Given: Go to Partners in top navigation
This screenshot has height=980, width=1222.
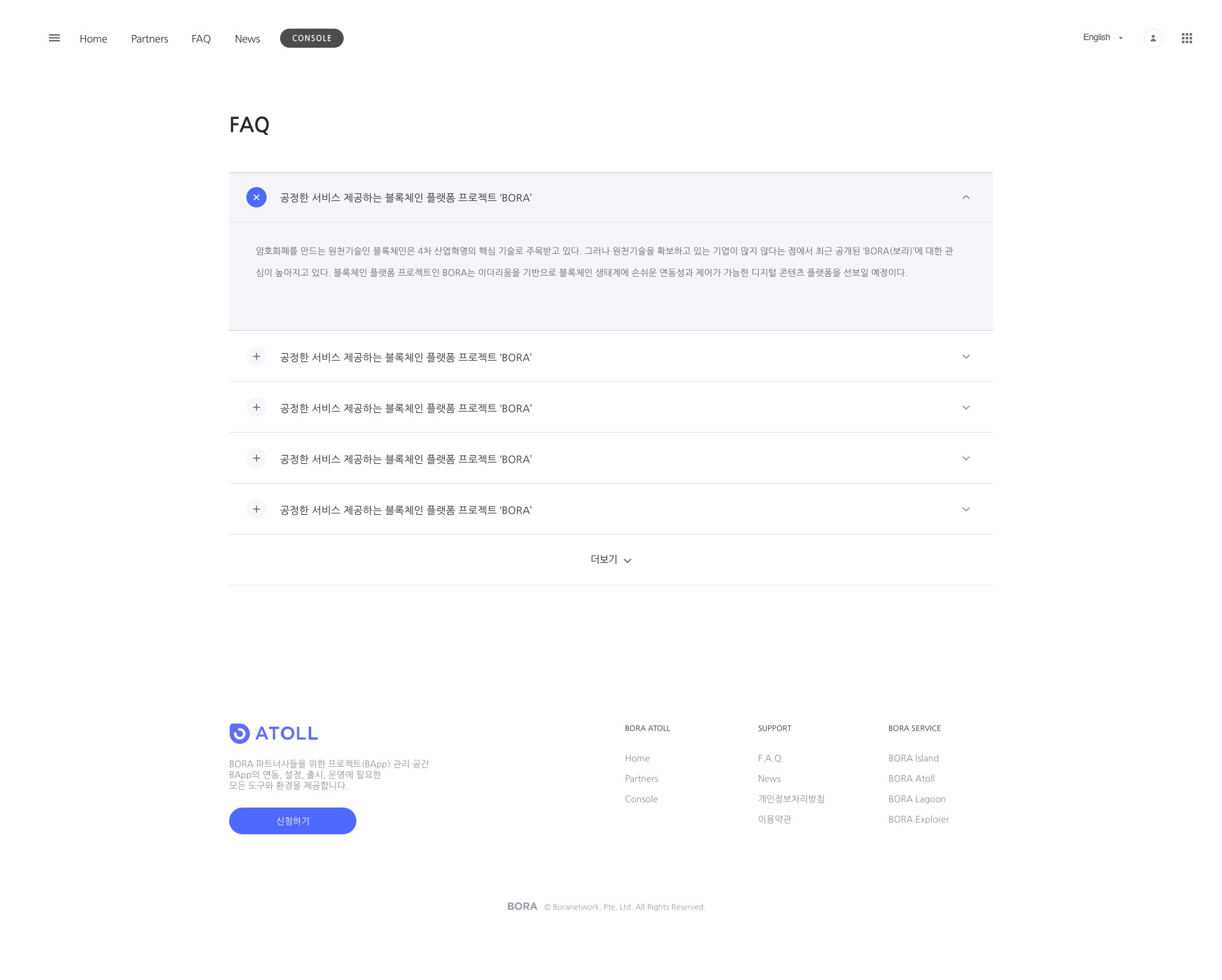Looking at the screenshot, I should pyautogui.click(x=150, y=39).
